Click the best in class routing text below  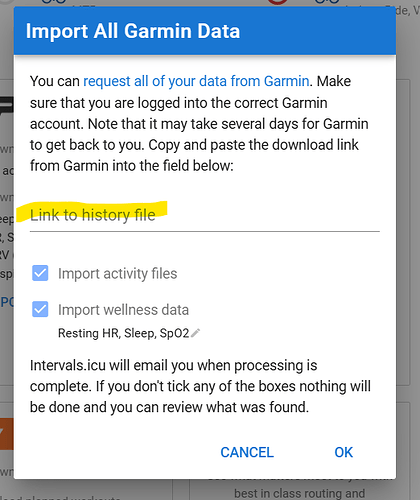[299, 493]
